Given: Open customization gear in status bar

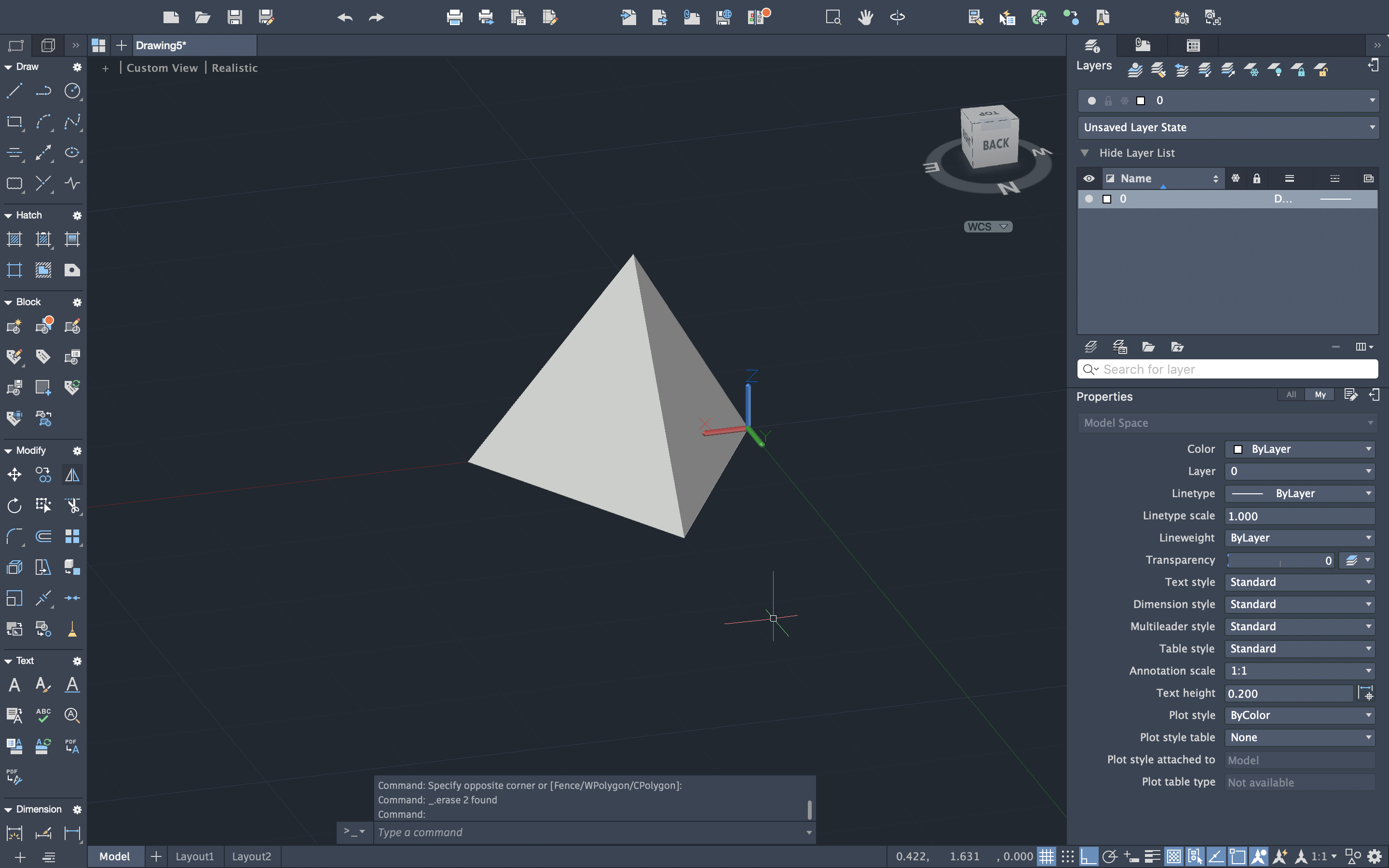Looking at the screenshot, I should click(1374, 856).
